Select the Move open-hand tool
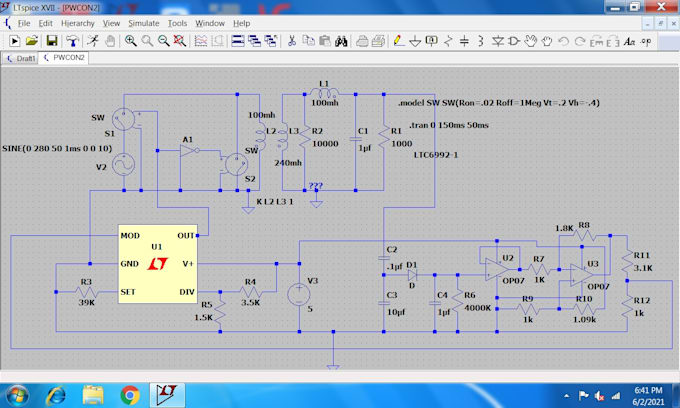This screenshot has width=680, height=408. (530, 41)
